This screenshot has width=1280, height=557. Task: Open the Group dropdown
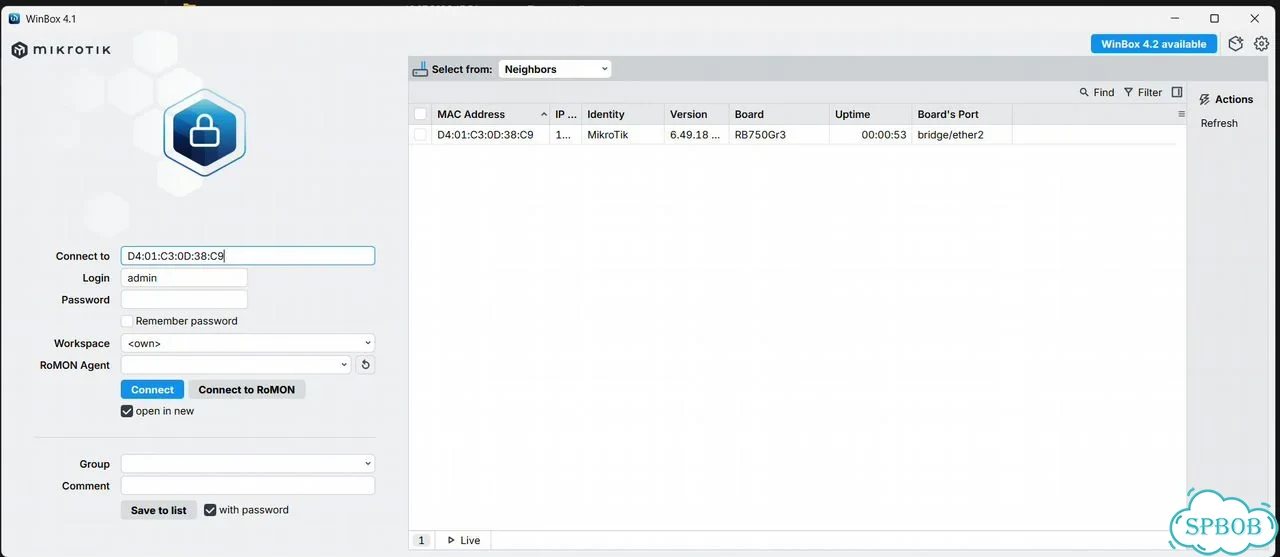pos(248,464)
